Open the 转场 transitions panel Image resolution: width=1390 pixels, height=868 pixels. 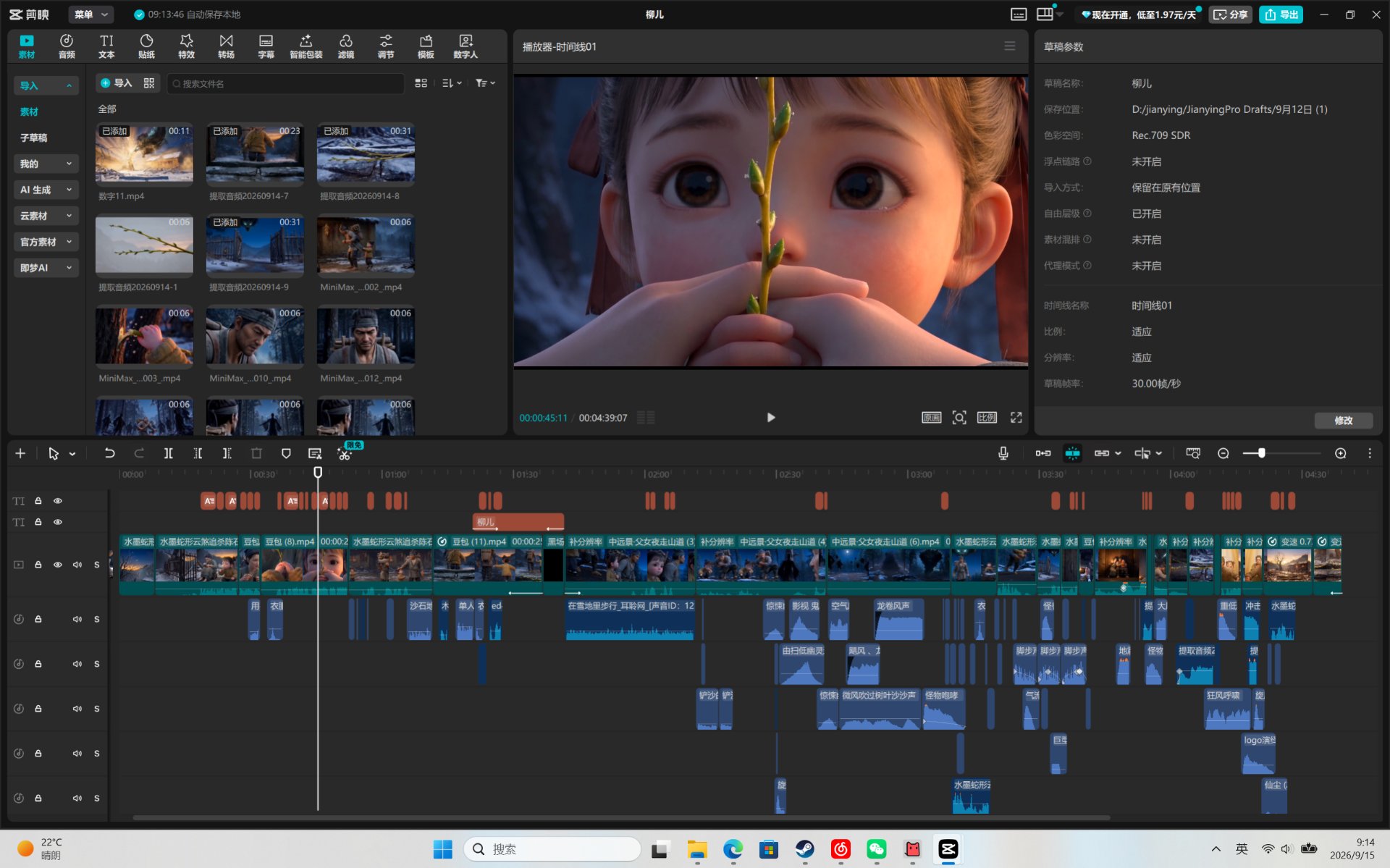point(226,46)
